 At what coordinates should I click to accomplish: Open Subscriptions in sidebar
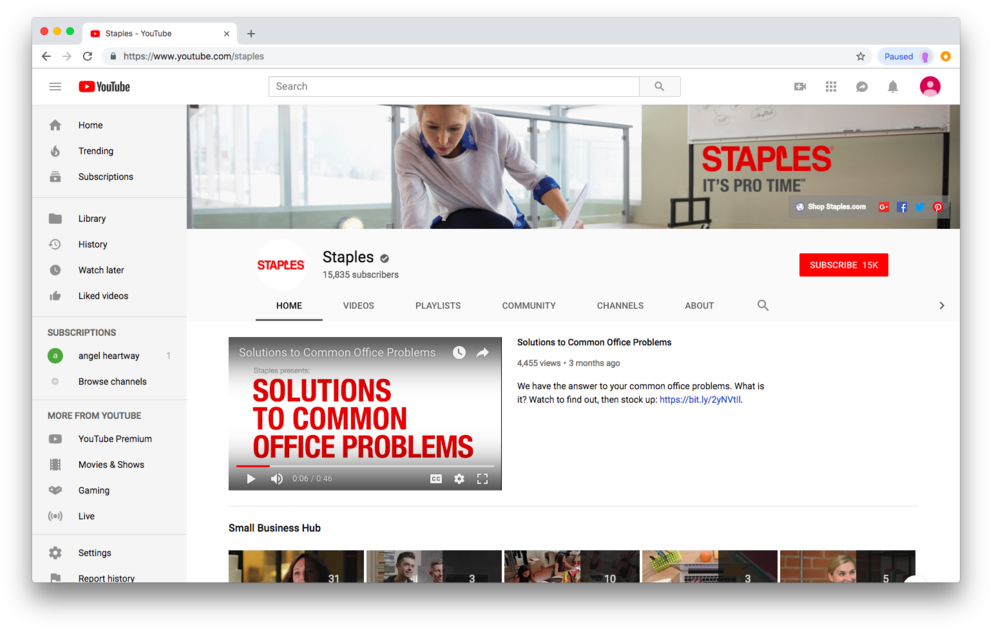tap(109, 177)
